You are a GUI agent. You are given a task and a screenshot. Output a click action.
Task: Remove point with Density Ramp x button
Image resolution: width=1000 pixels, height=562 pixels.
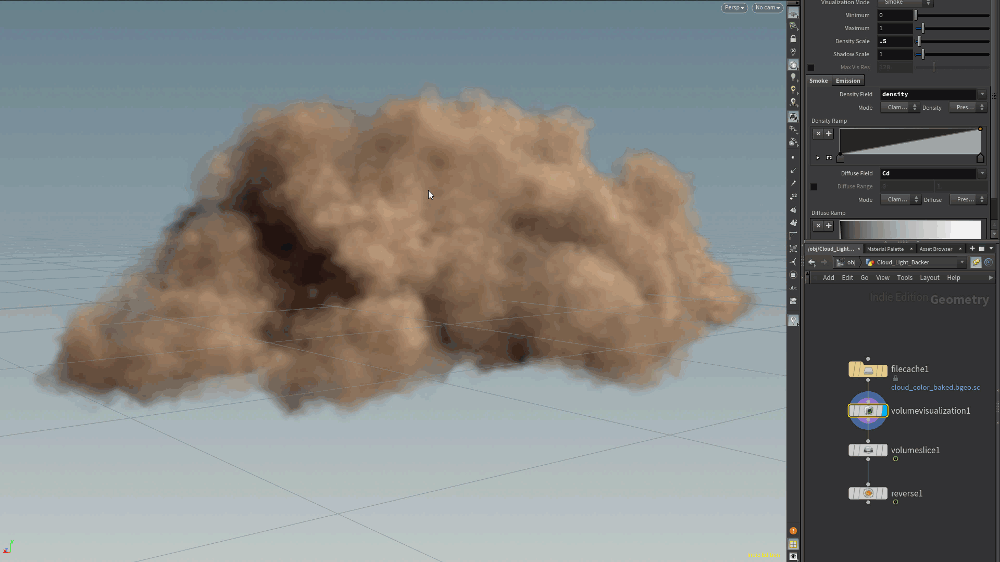coord(818,133)
